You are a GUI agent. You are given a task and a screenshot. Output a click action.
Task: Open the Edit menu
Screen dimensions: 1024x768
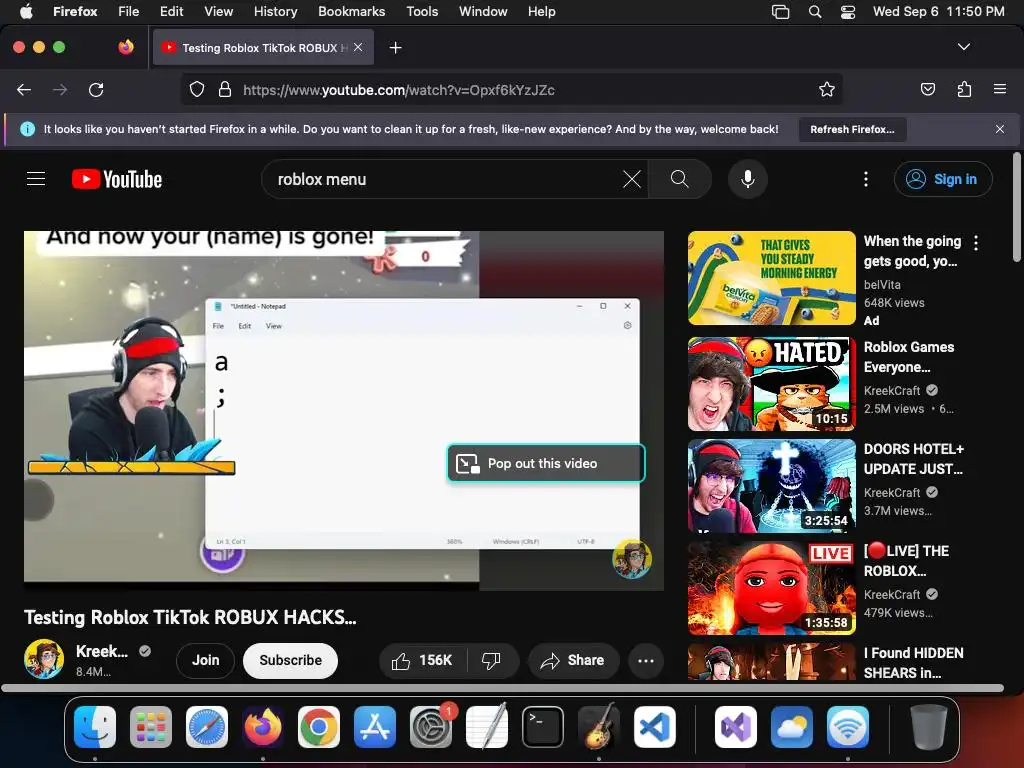click(x=171, y=11)
